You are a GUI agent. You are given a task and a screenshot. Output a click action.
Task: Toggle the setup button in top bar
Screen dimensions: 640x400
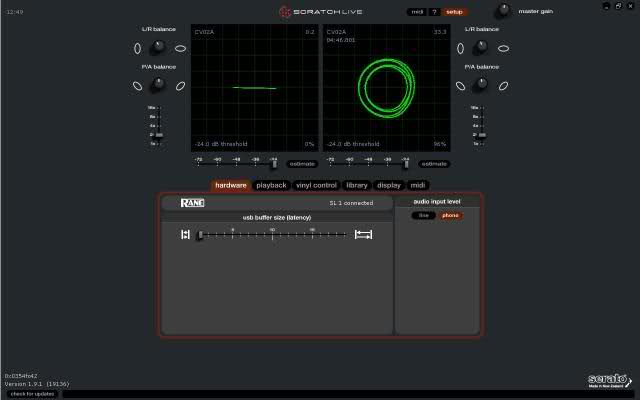point(454,12)
